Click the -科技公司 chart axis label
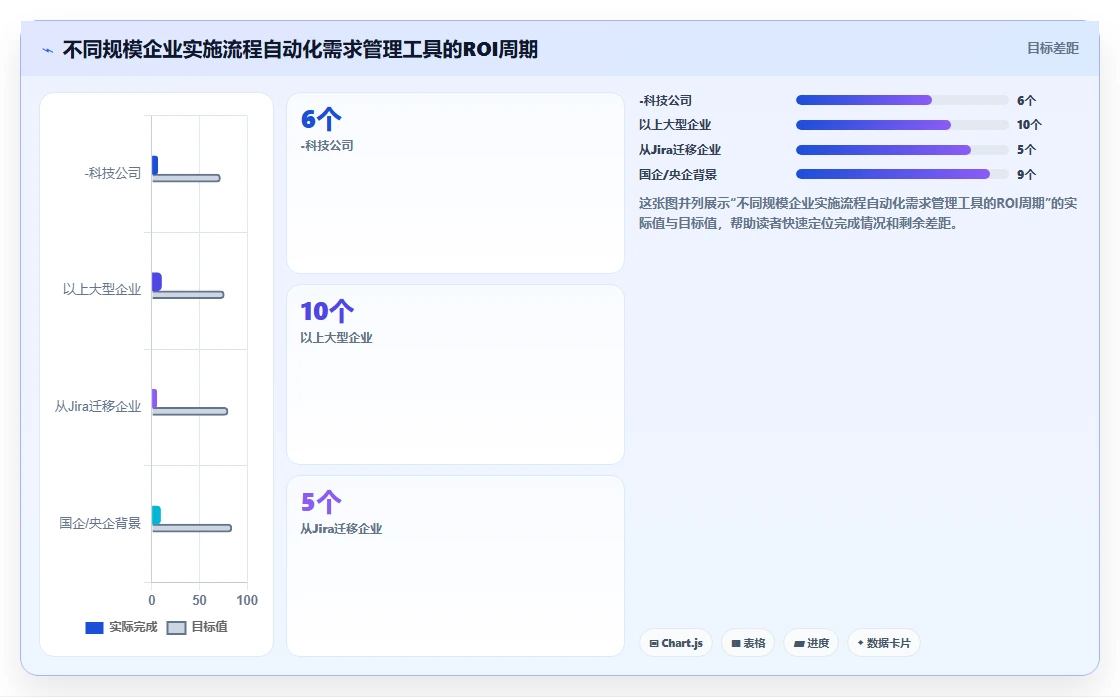The height and width of the screenshot is (697, 1120). coord(113,174)
